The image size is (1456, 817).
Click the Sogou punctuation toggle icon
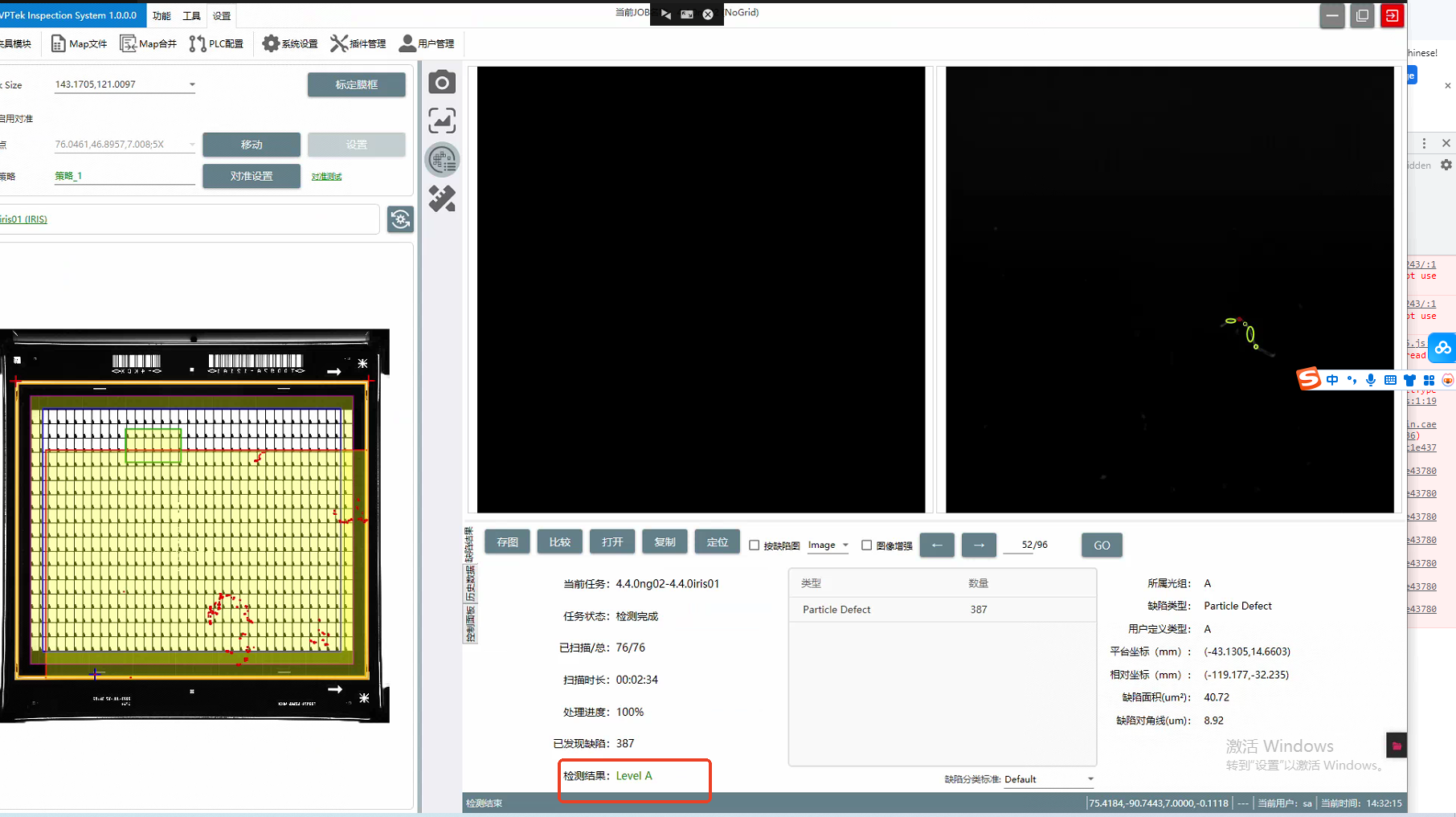[1352, 380]
